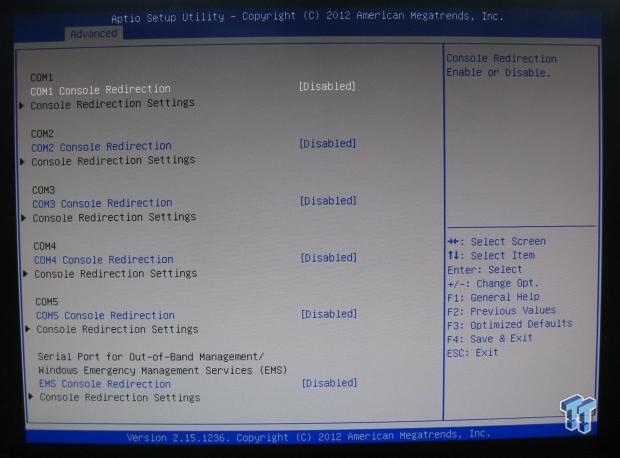Change the COM2 [Disabled] value
Viewport: 620px width, 458px height.
tap(328, 144)
